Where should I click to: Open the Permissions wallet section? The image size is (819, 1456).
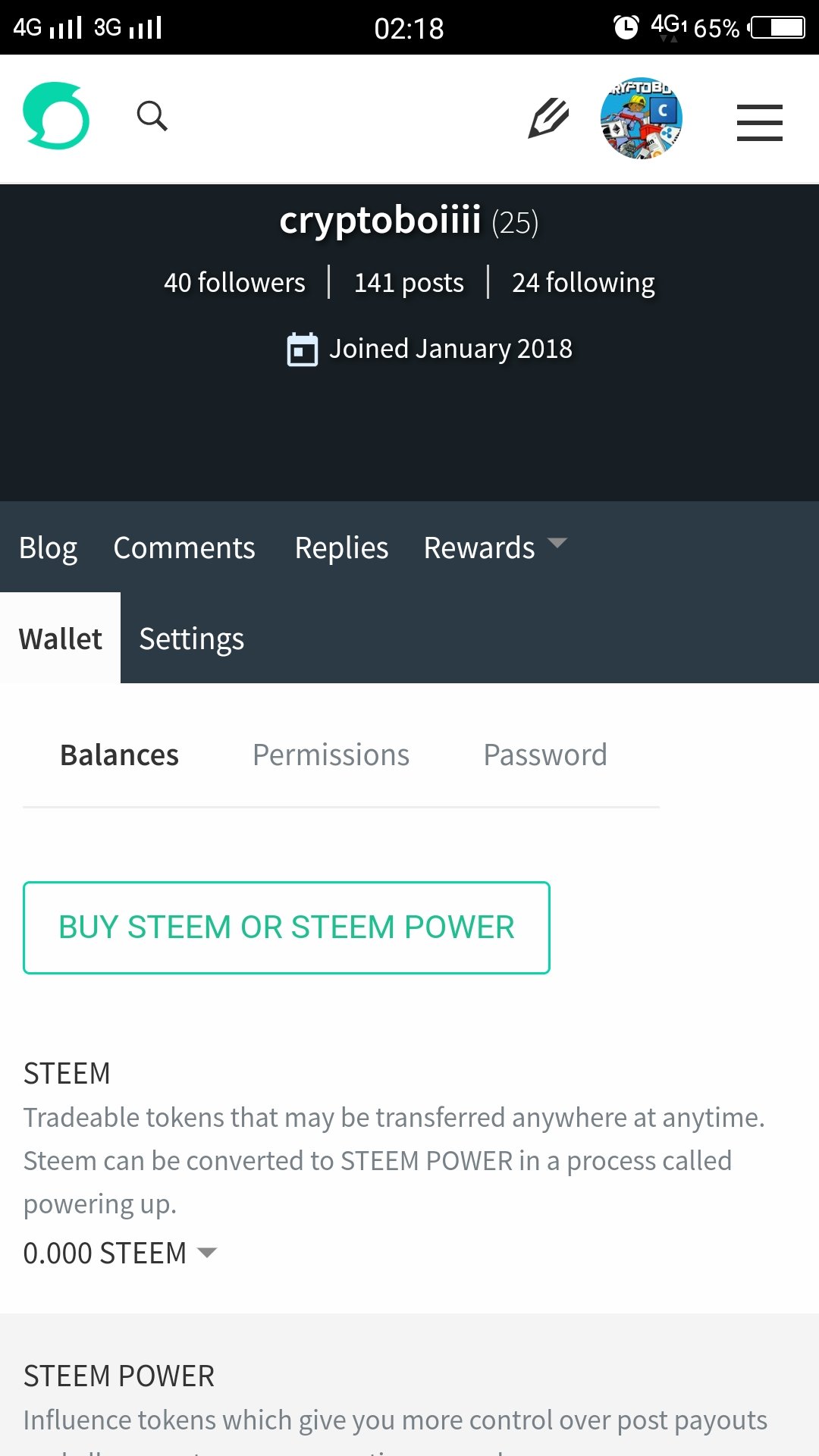331,755
